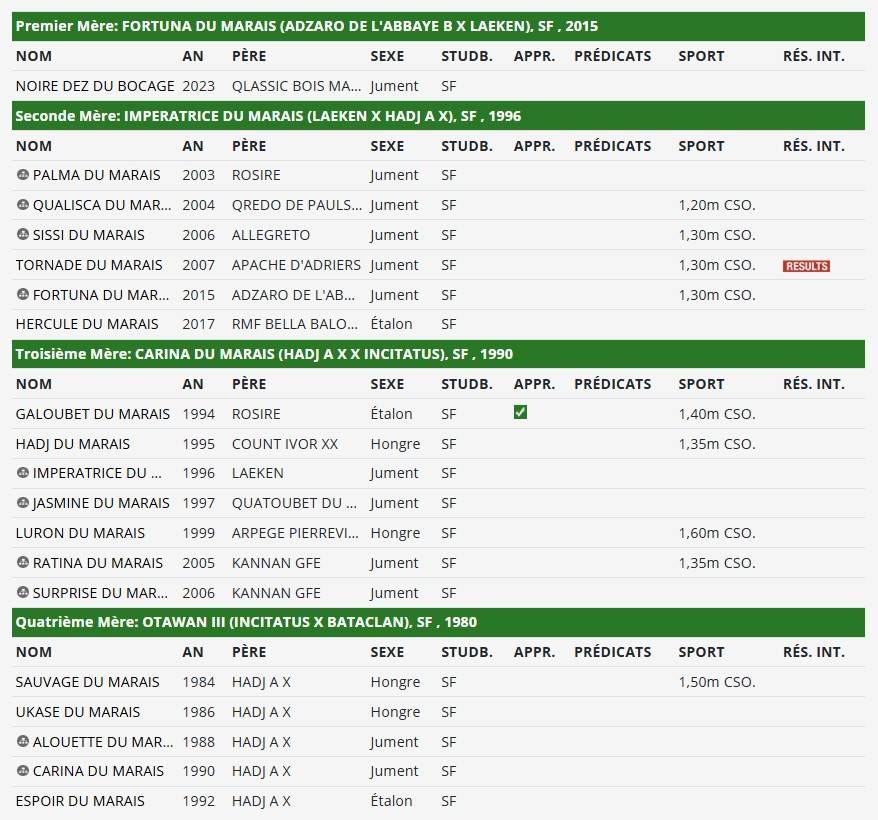Screen dimensions: 878x820
Task: Click sire KANNAN GFE in Ratina row
Action: click(276, 563)
